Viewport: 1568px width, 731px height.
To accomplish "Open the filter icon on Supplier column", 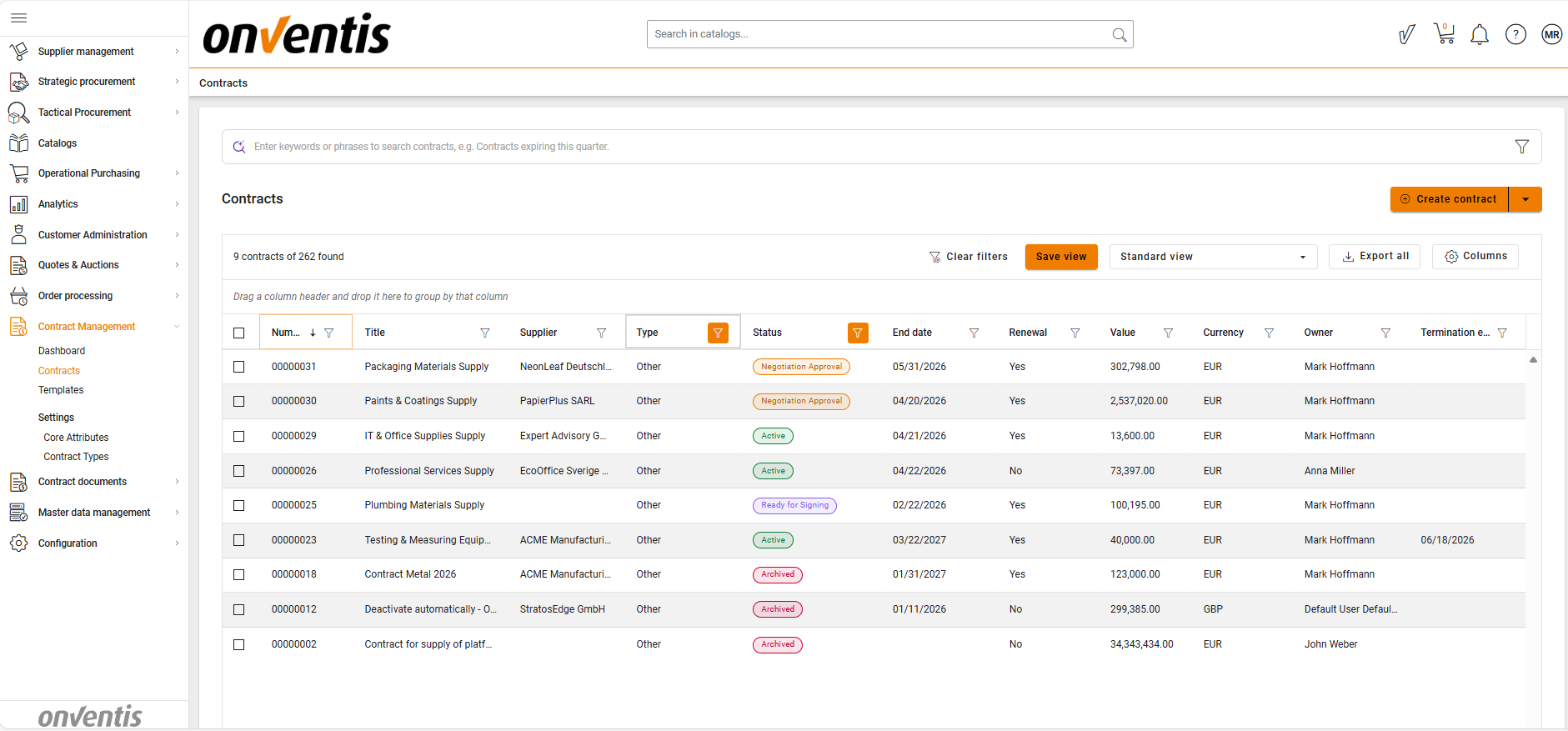I will [x=601, y=333].
